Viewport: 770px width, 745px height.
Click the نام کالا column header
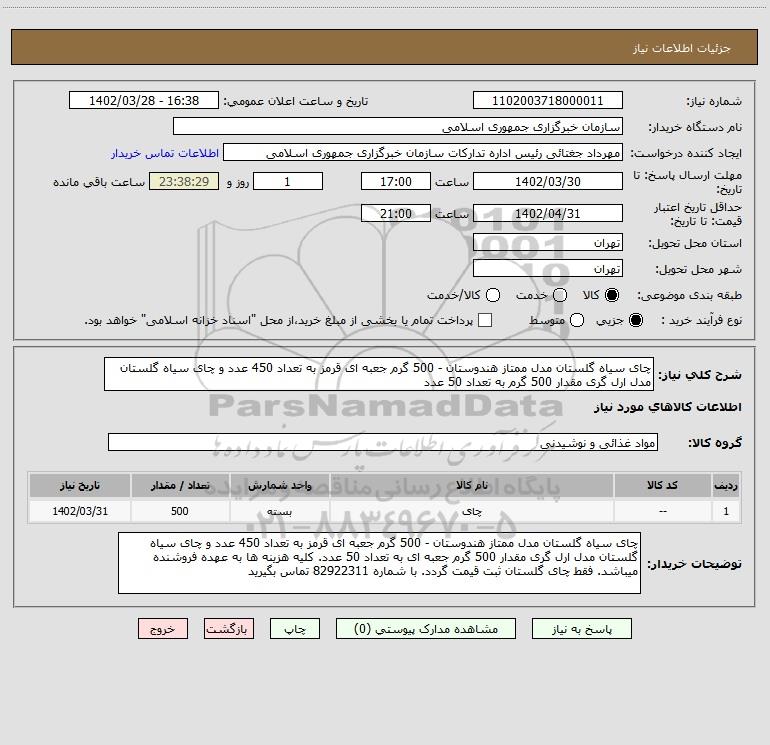point(471,485)
